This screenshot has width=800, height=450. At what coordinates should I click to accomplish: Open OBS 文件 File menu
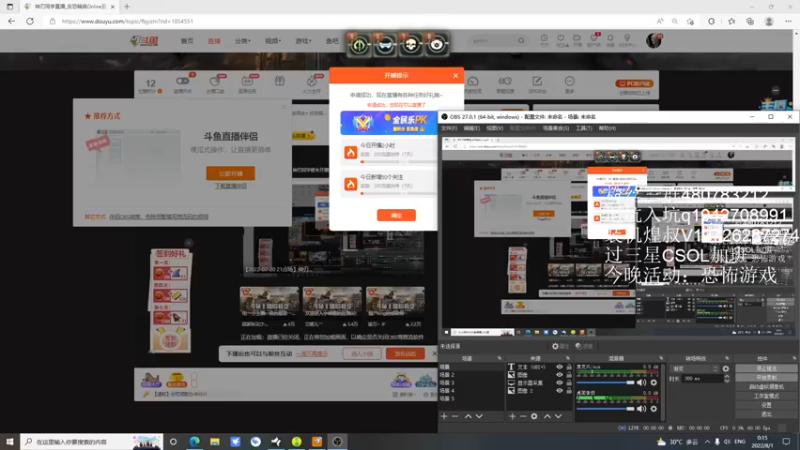[449, 128]
